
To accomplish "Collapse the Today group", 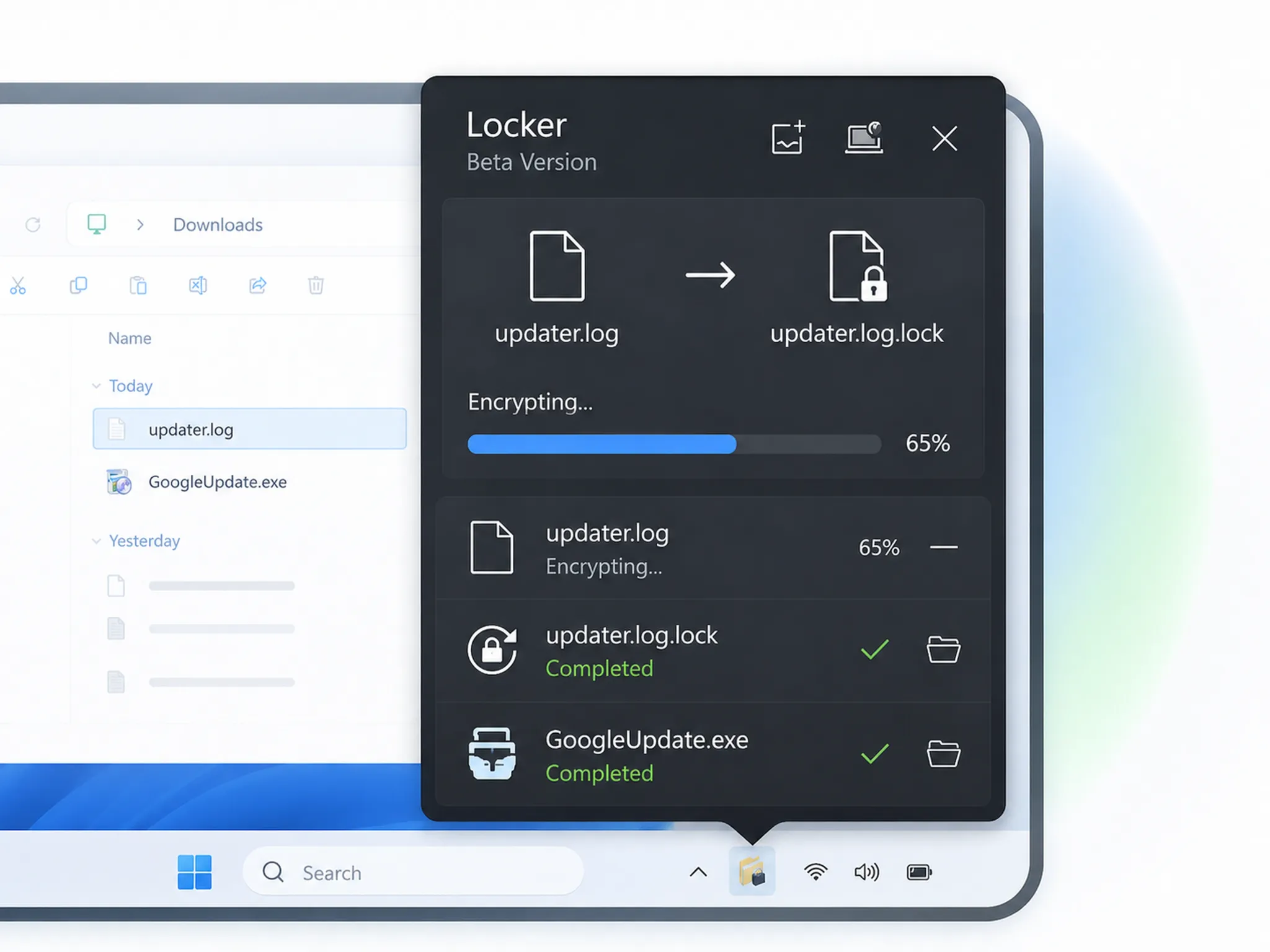I will (96, 386).
